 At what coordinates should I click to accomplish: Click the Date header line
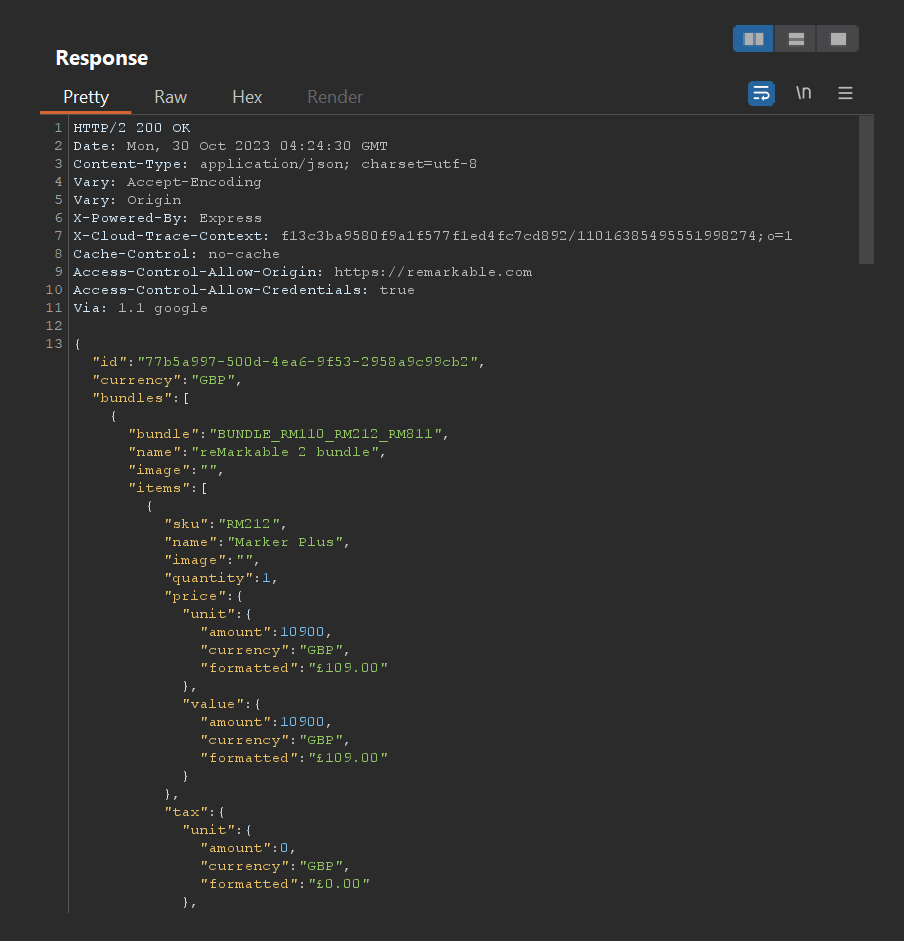point(230,146)
